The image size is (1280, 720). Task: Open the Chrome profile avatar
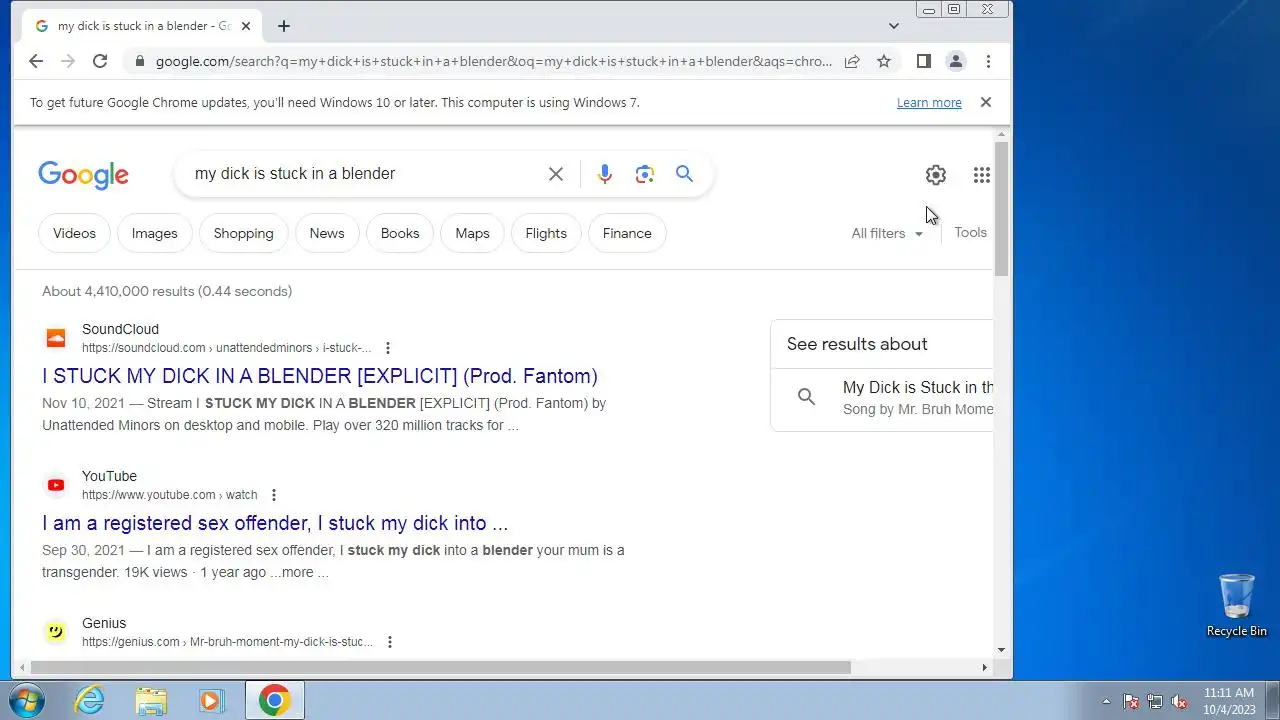click(956, 61)
